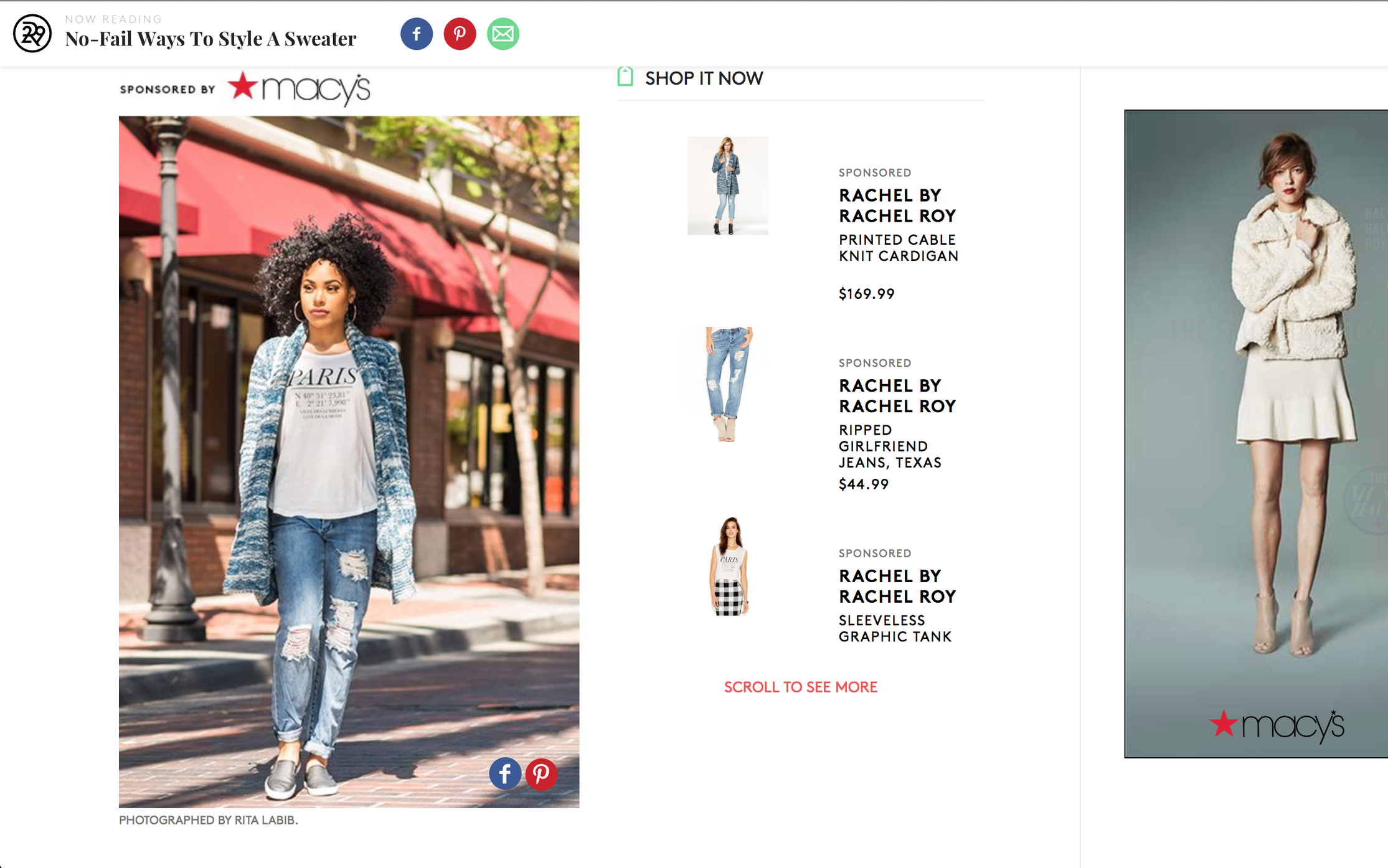Pin the street photo via the Pinterest overlay icon
The height and width of the screenshot is (868, 1388).
541,774
